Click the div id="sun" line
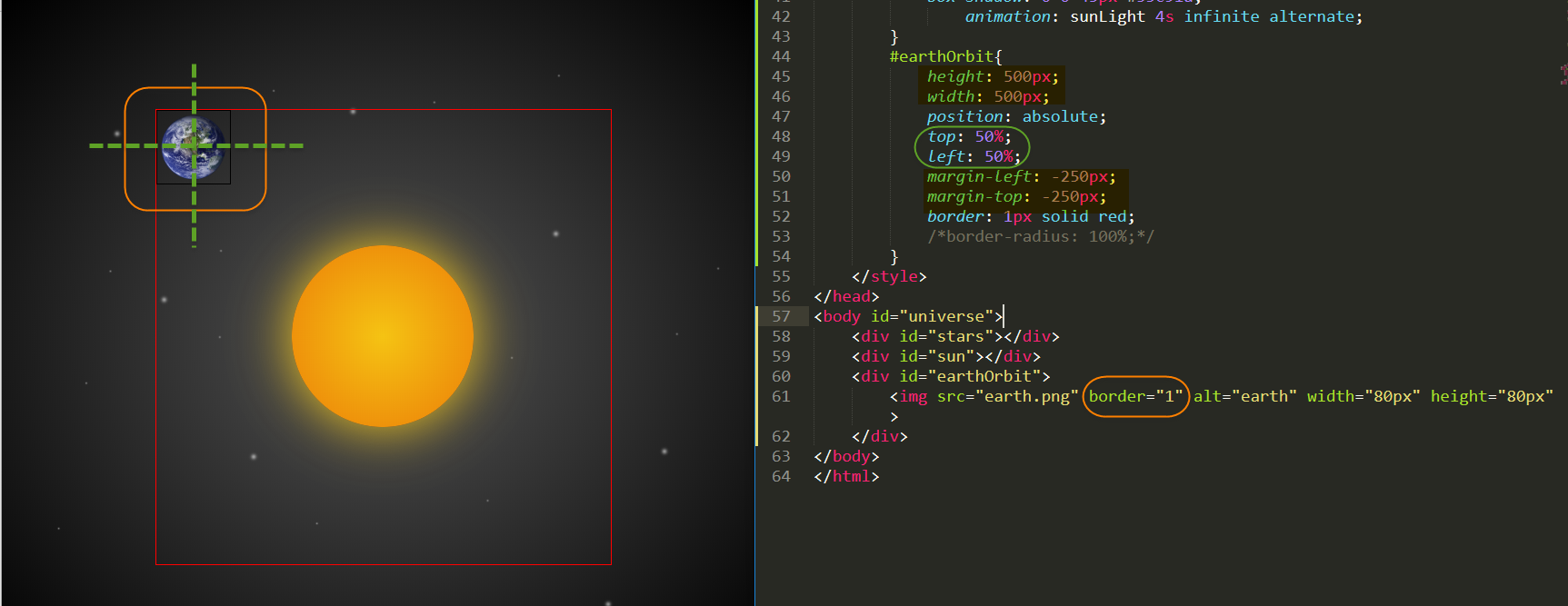The height and width of the screenshot is (606, 1568). [945, 356]
